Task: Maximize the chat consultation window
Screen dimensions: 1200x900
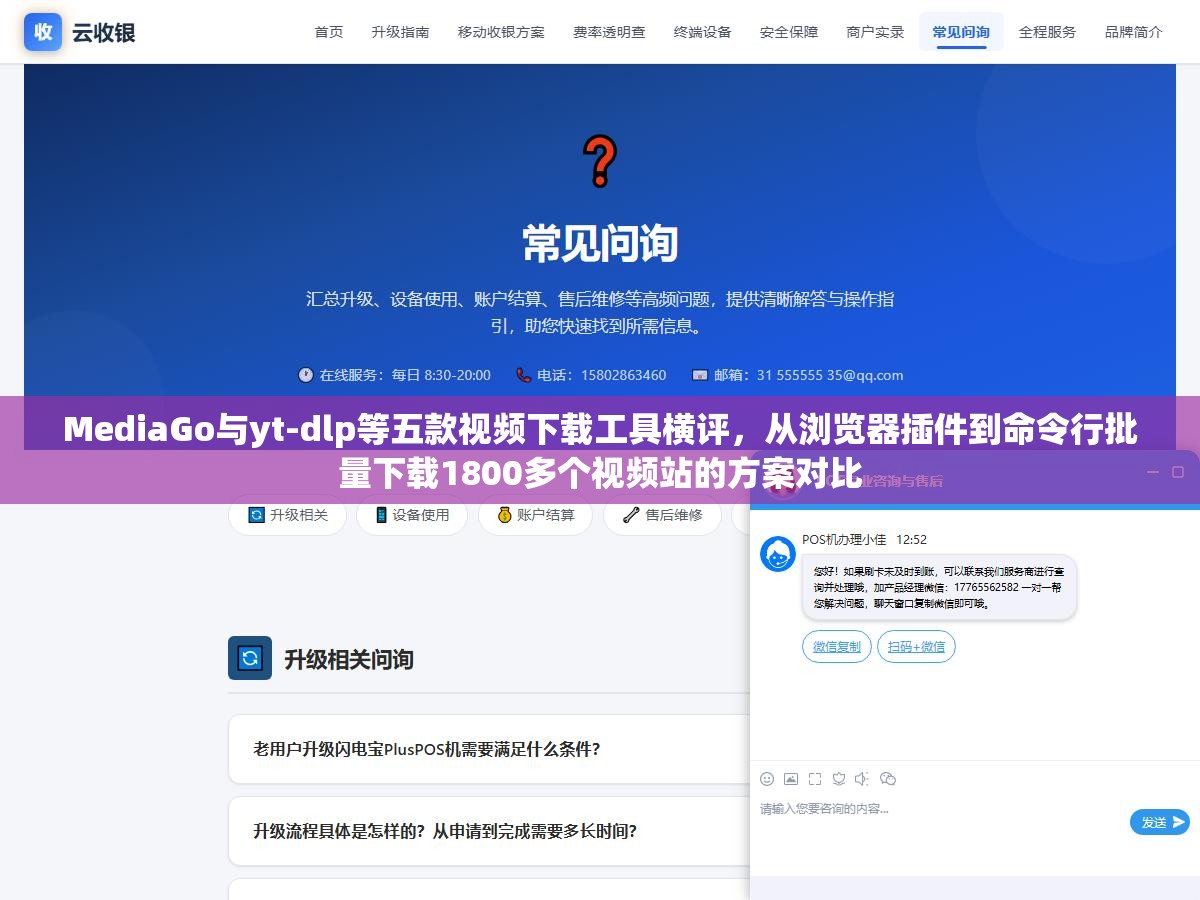Action: pos(1178,472)
